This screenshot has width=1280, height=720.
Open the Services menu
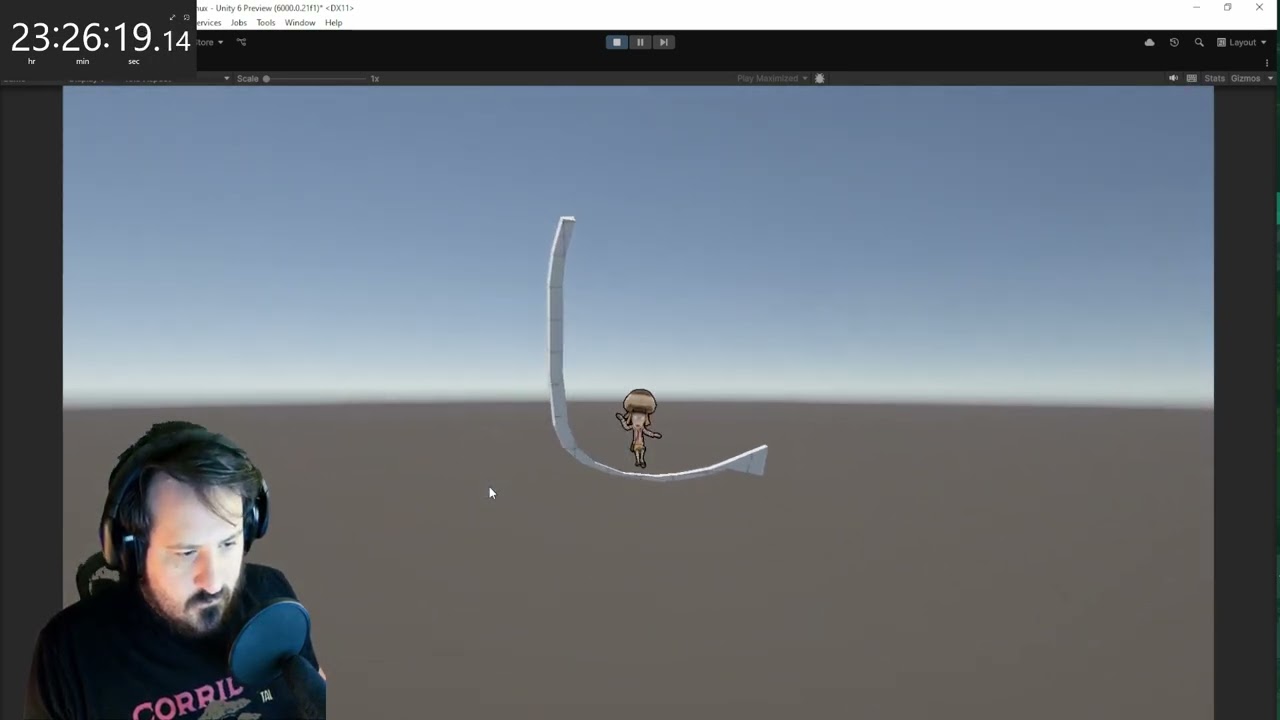209,22
